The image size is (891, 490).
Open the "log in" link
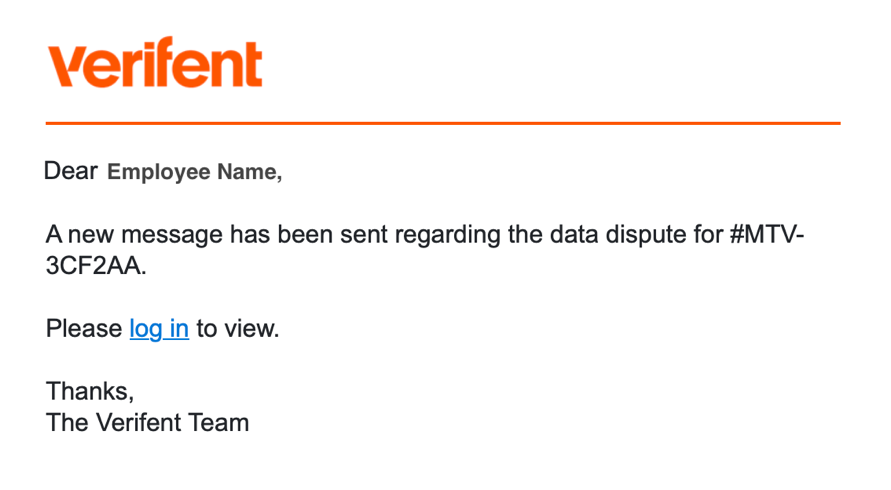(x=159, y=328)
